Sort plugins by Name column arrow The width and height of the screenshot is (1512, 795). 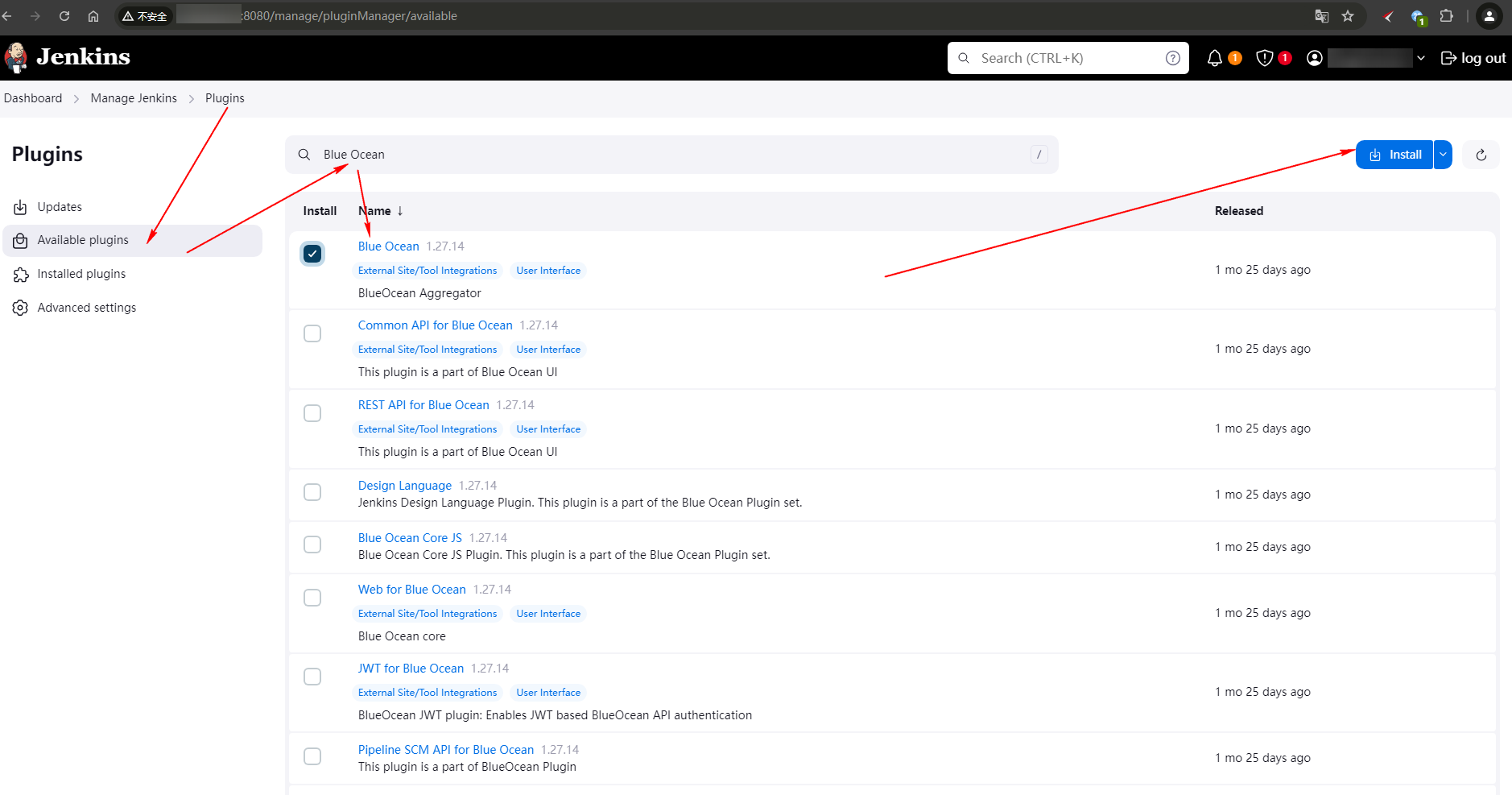(x=399, y=211)
